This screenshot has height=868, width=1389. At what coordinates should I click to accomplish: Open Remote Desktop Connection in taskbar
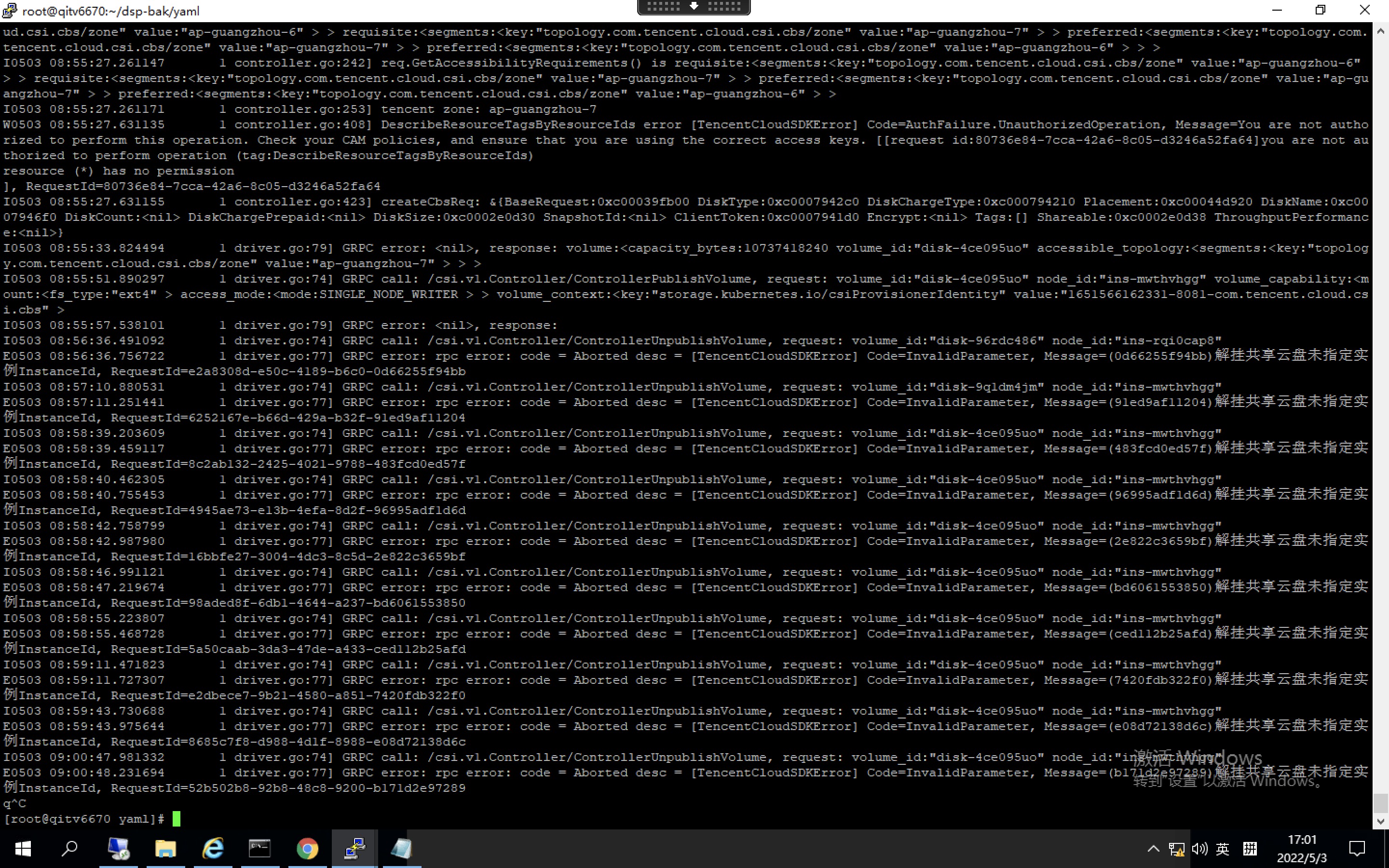(118, 849)
